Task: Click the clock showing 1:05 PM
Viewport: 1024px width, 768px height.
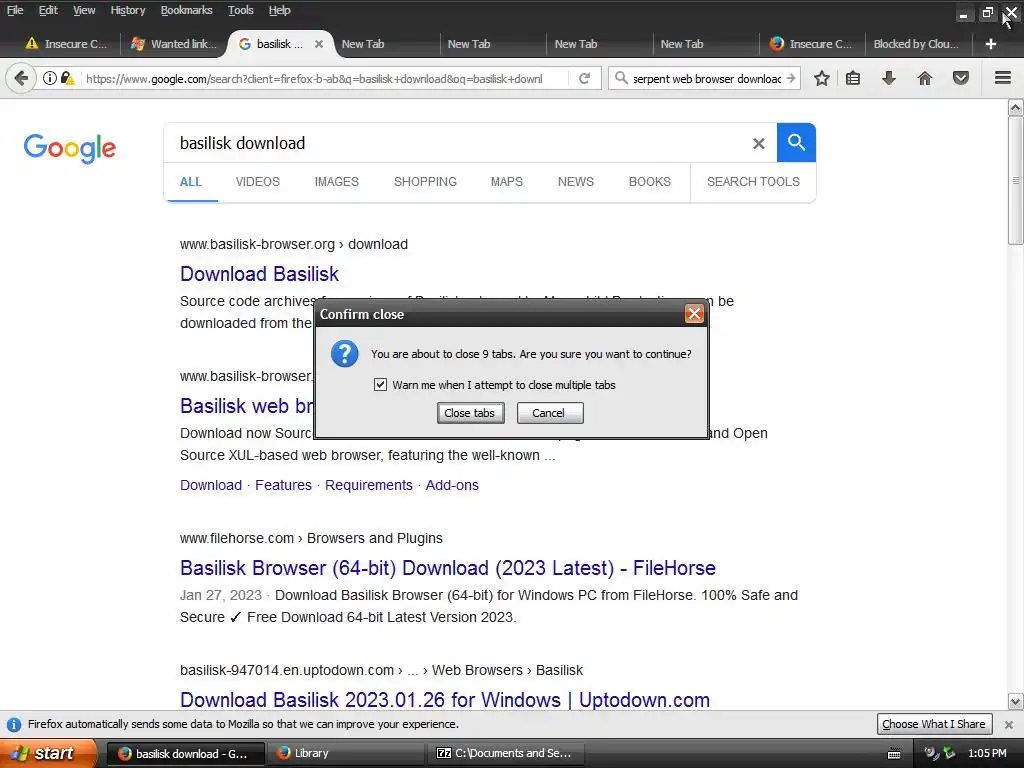Action: click(987, 753)
